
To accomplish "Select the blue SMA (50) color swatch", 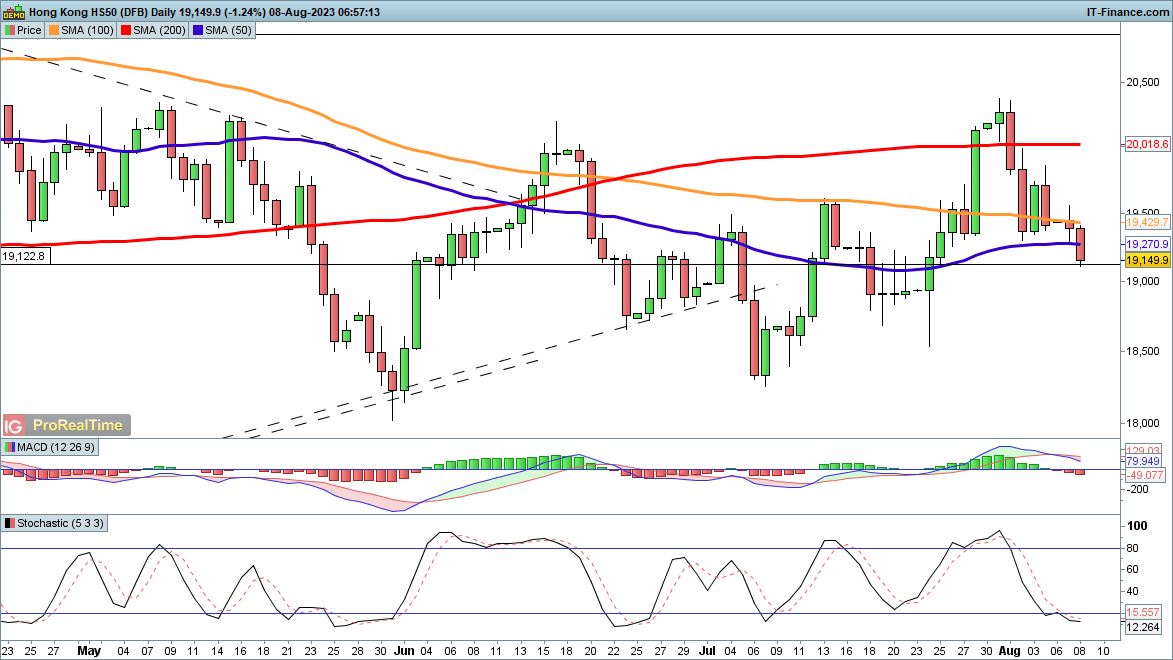I will point(197,31).
